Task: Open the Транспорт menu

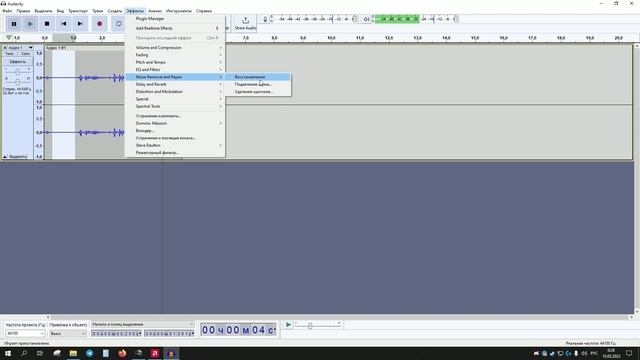Action: click(x=78, y=11)
